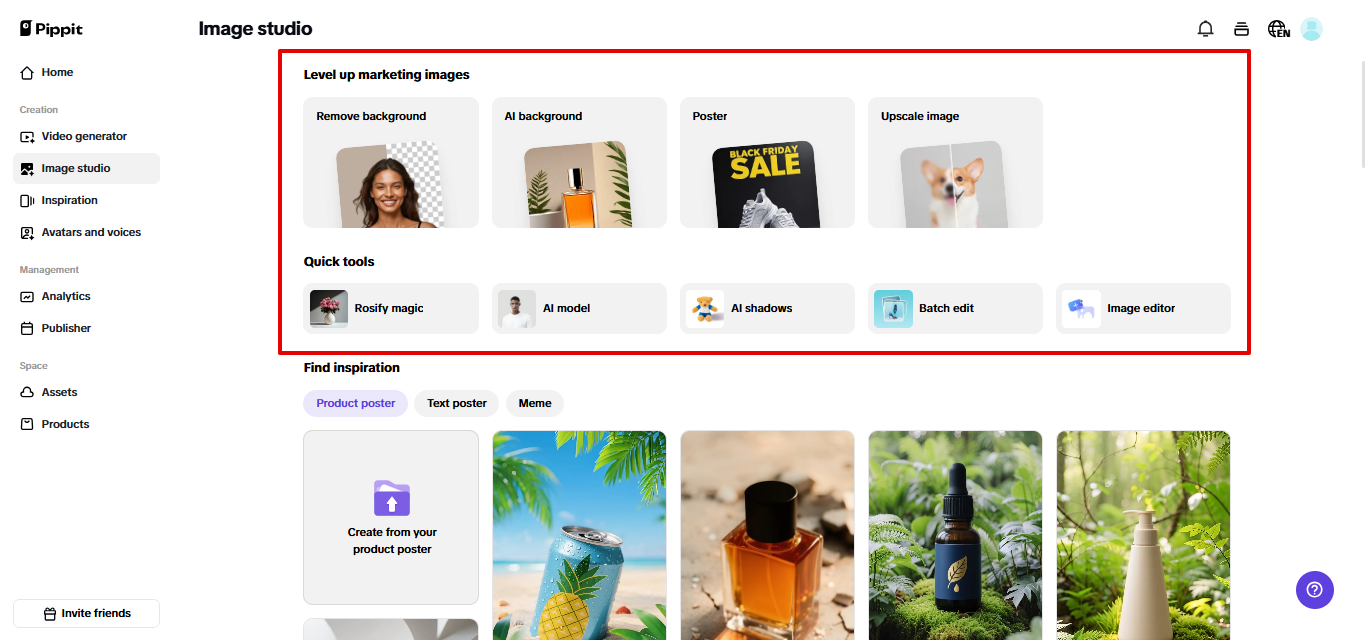This screenshot has height=640, width=1365.
Task: Open the Upscale image card
Action: (x=955, y=162)
